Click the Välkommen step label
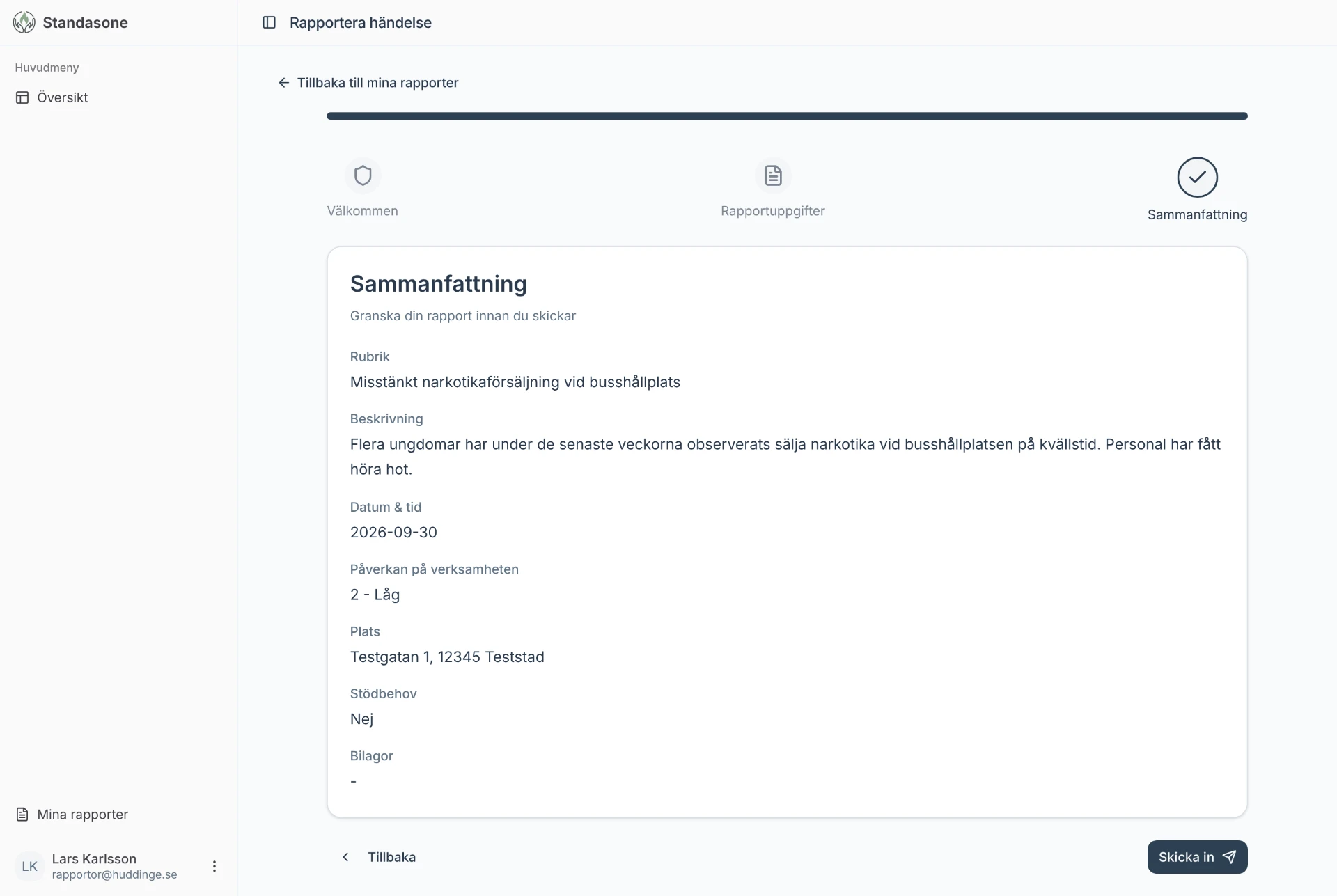 click(363, 211)
